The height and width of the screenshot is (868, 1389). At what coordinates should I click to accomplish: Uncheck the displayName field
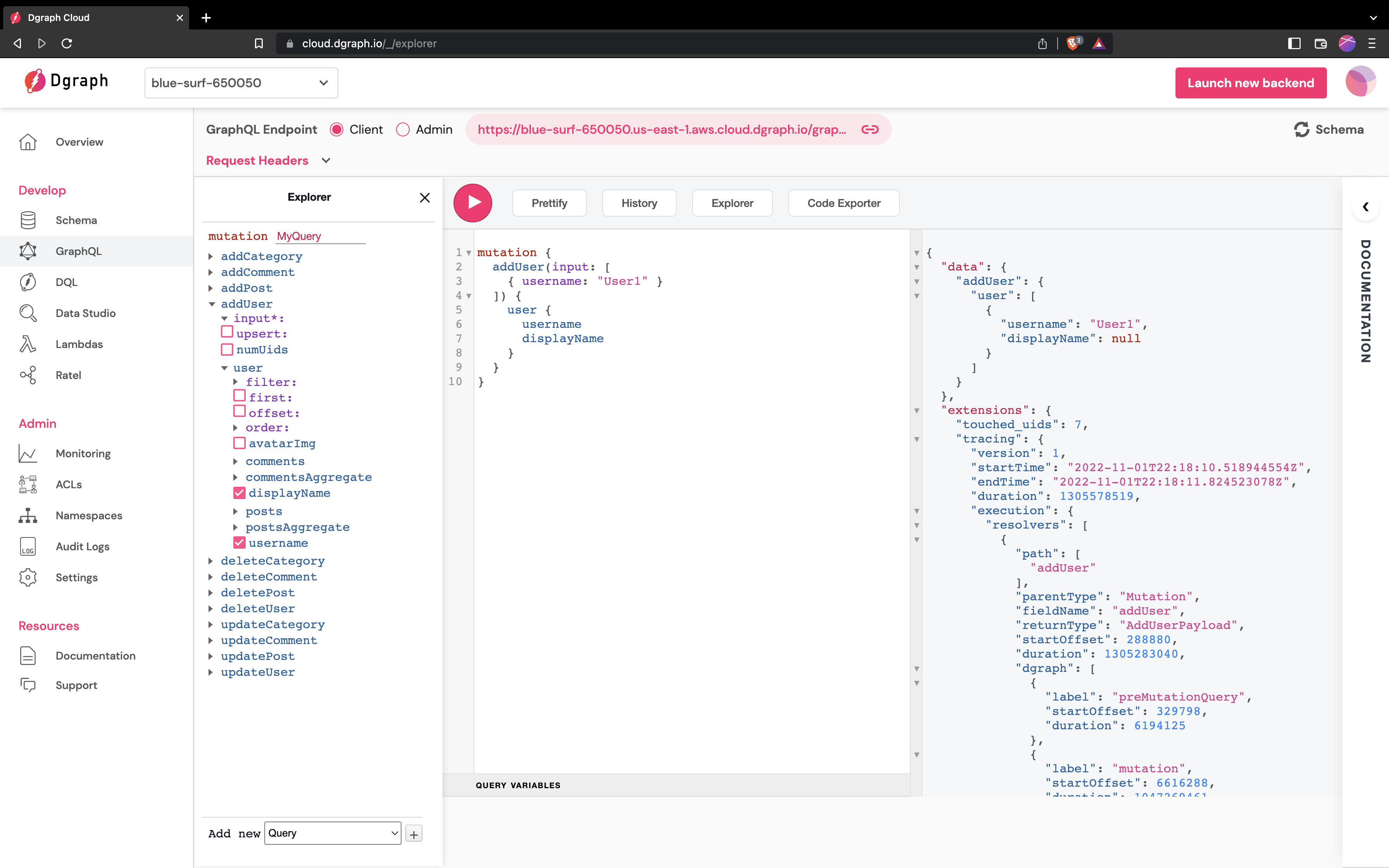[x=240, y=493]
